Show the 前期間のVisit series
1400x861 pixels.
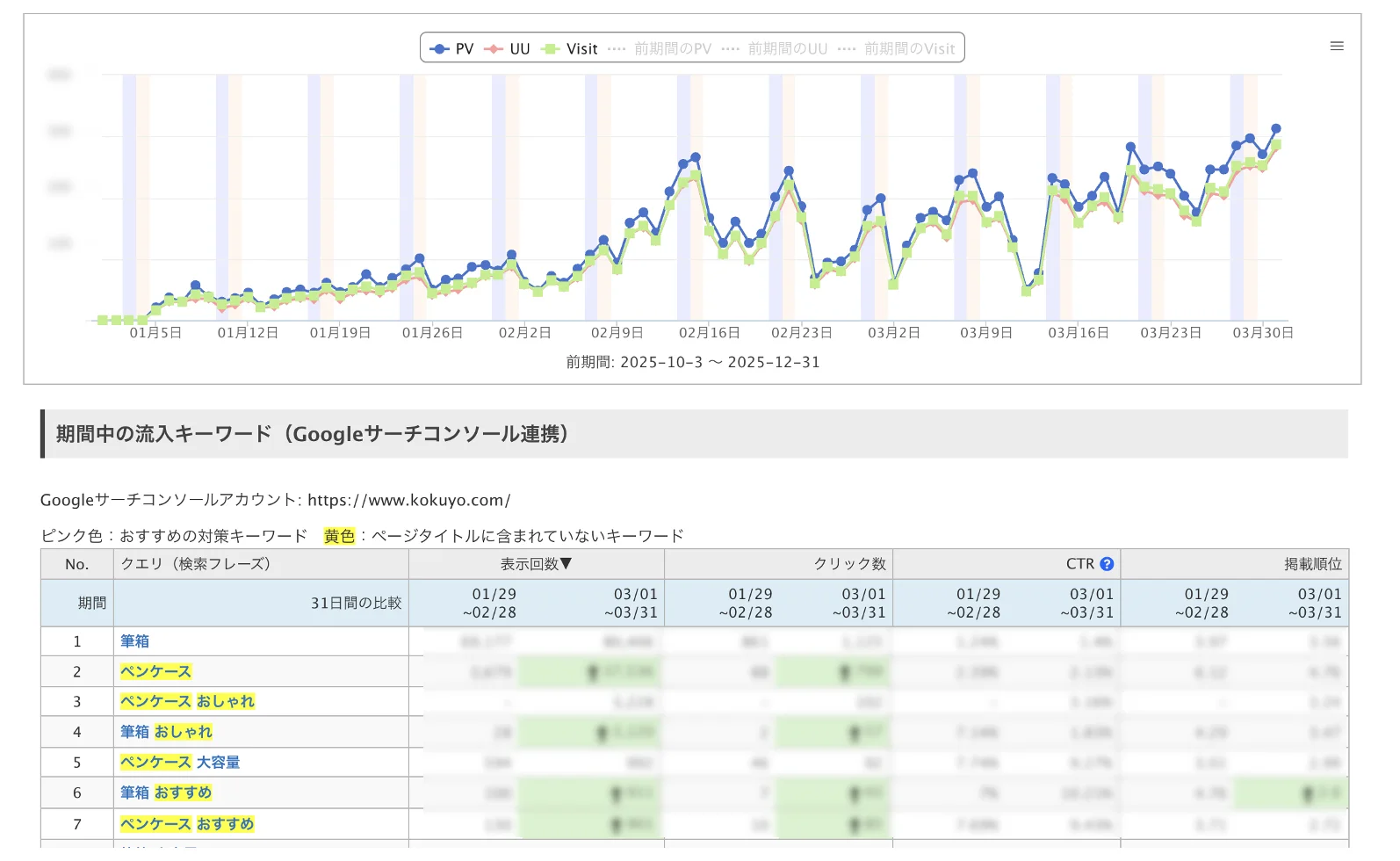[x=896, y=49]
